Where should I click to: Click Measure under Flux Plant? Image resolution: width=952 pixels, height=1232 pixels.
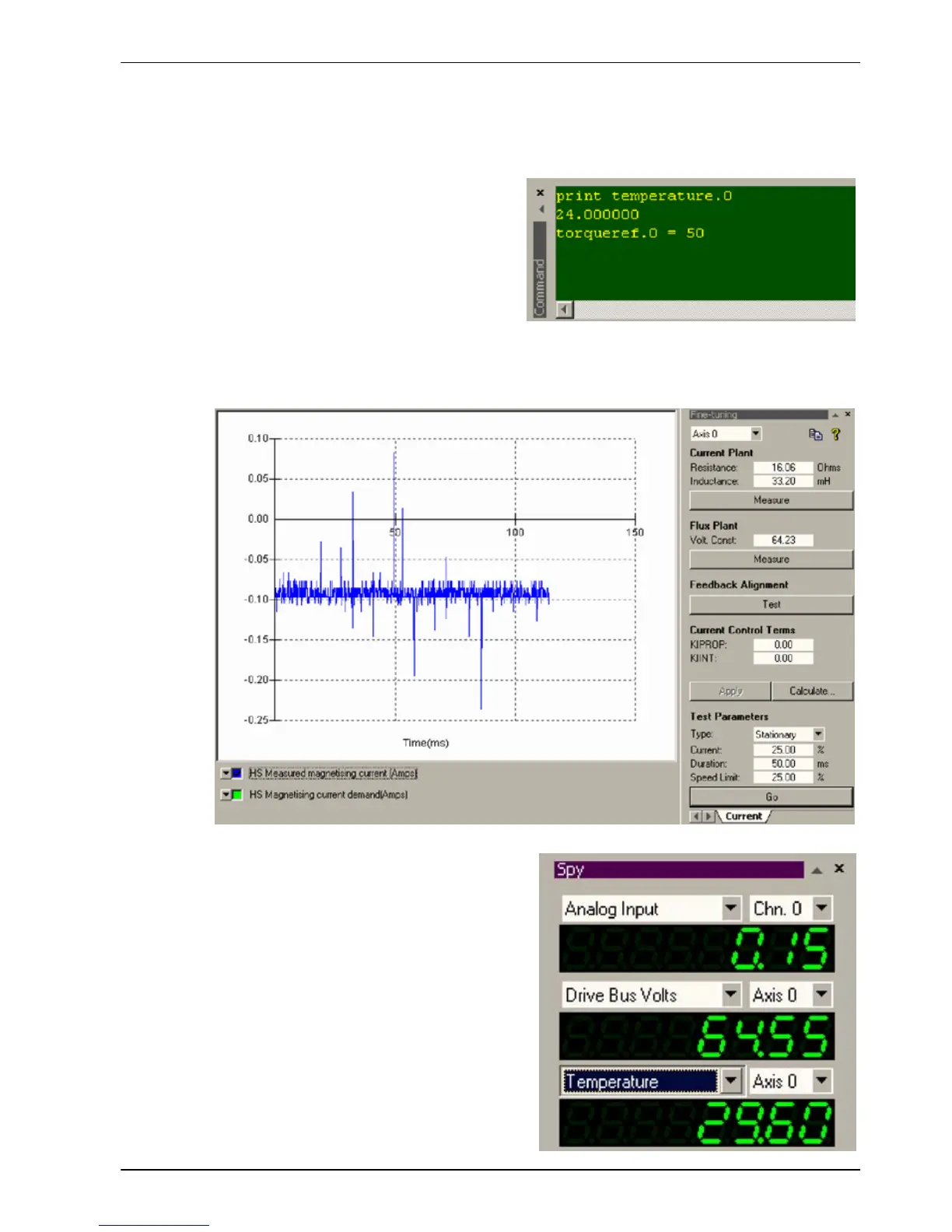771,559
